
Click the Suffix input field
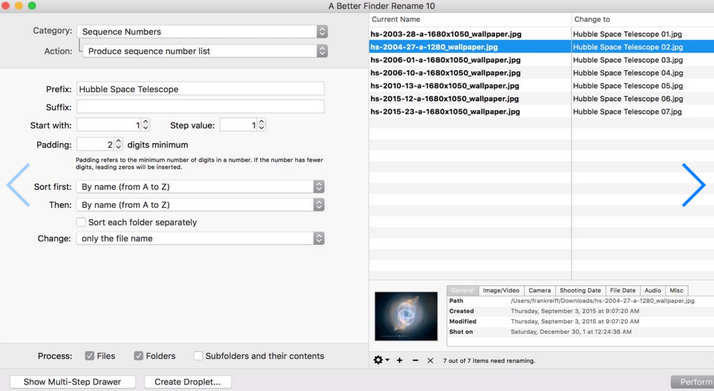click(x=200, y=107)
